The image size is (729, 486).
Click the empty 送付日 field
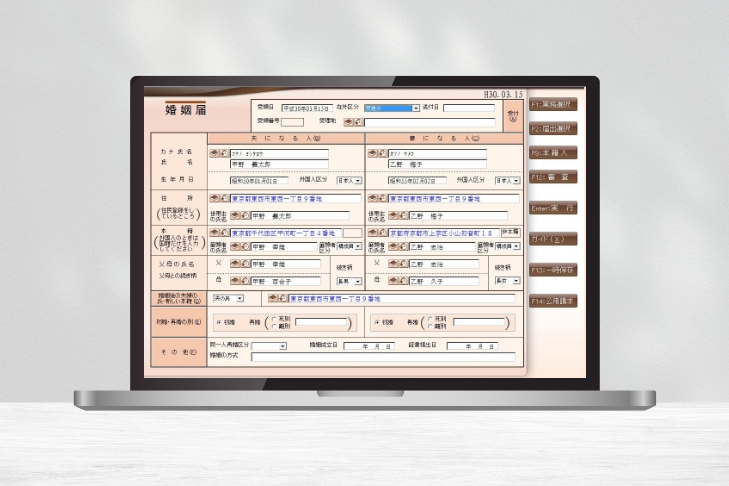point(469,108)
